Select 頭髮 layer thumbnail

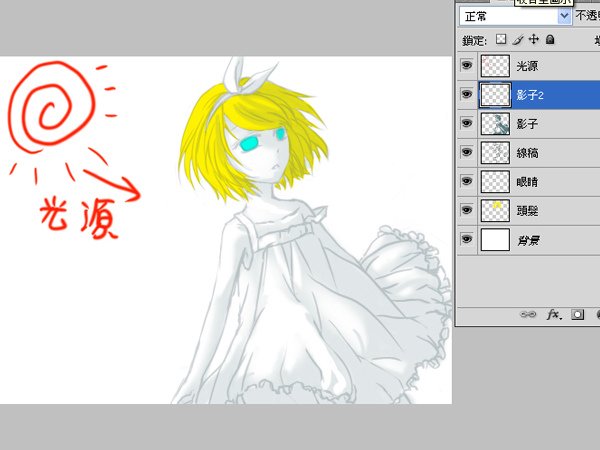tap(495, 210)
